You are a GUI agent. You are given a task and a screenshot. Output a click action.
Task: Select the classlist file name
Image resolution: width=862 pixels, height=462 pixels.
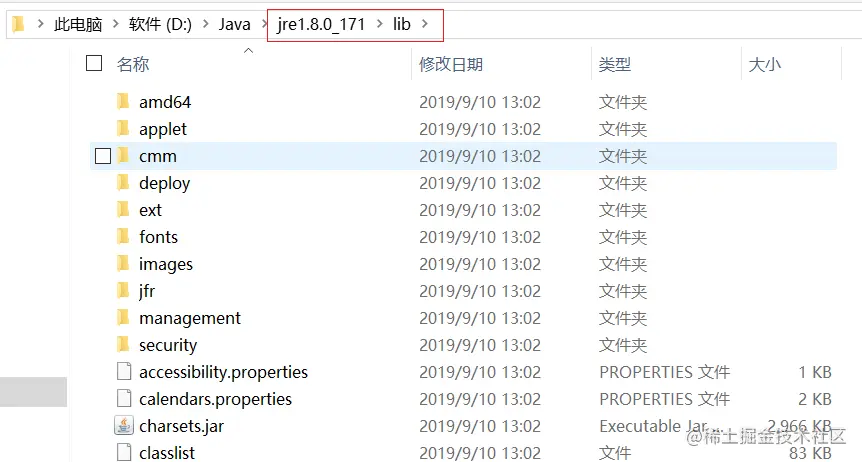point(167,453)
